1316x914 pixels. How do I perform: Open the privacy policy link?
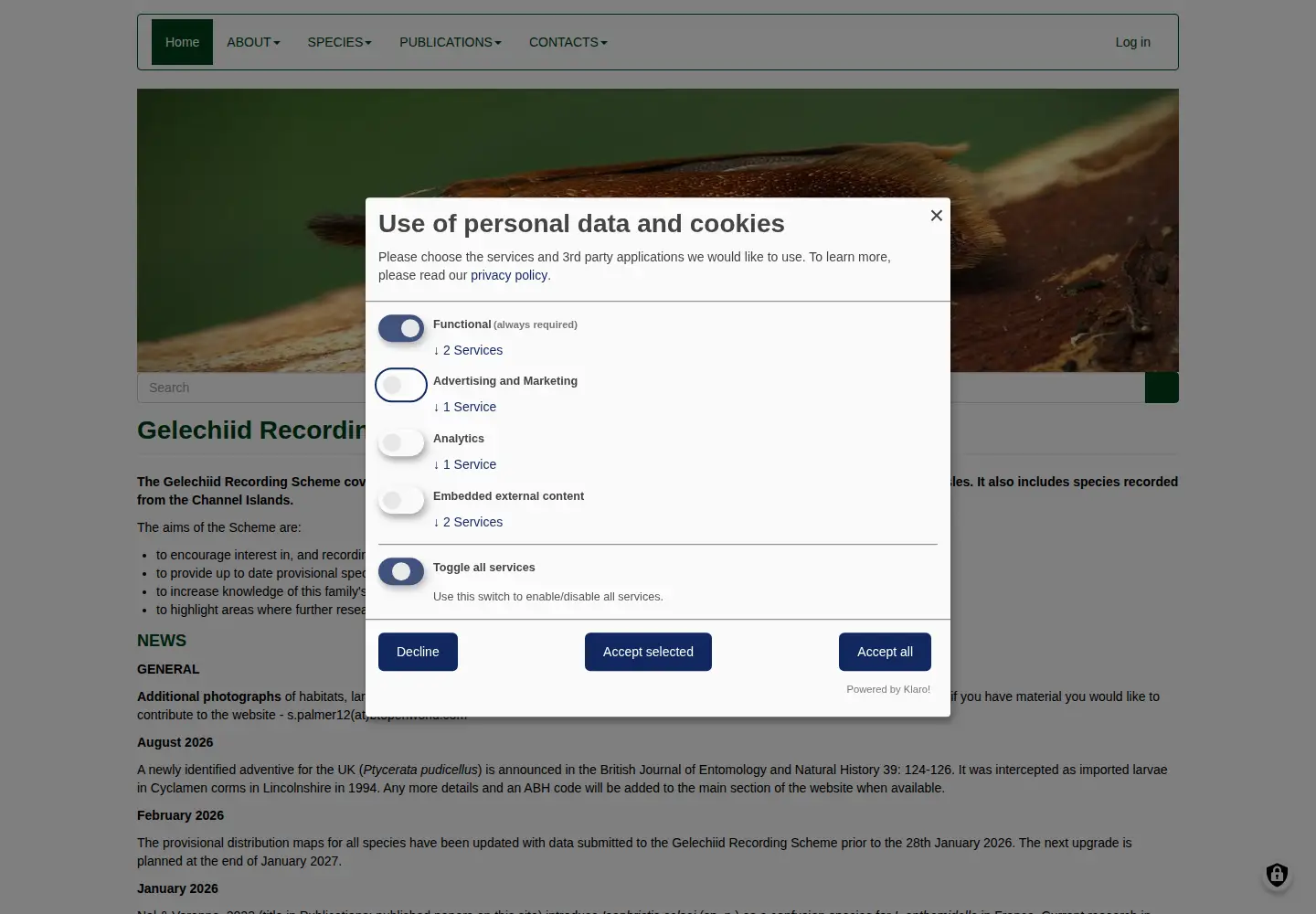click(x=509, y=275)
